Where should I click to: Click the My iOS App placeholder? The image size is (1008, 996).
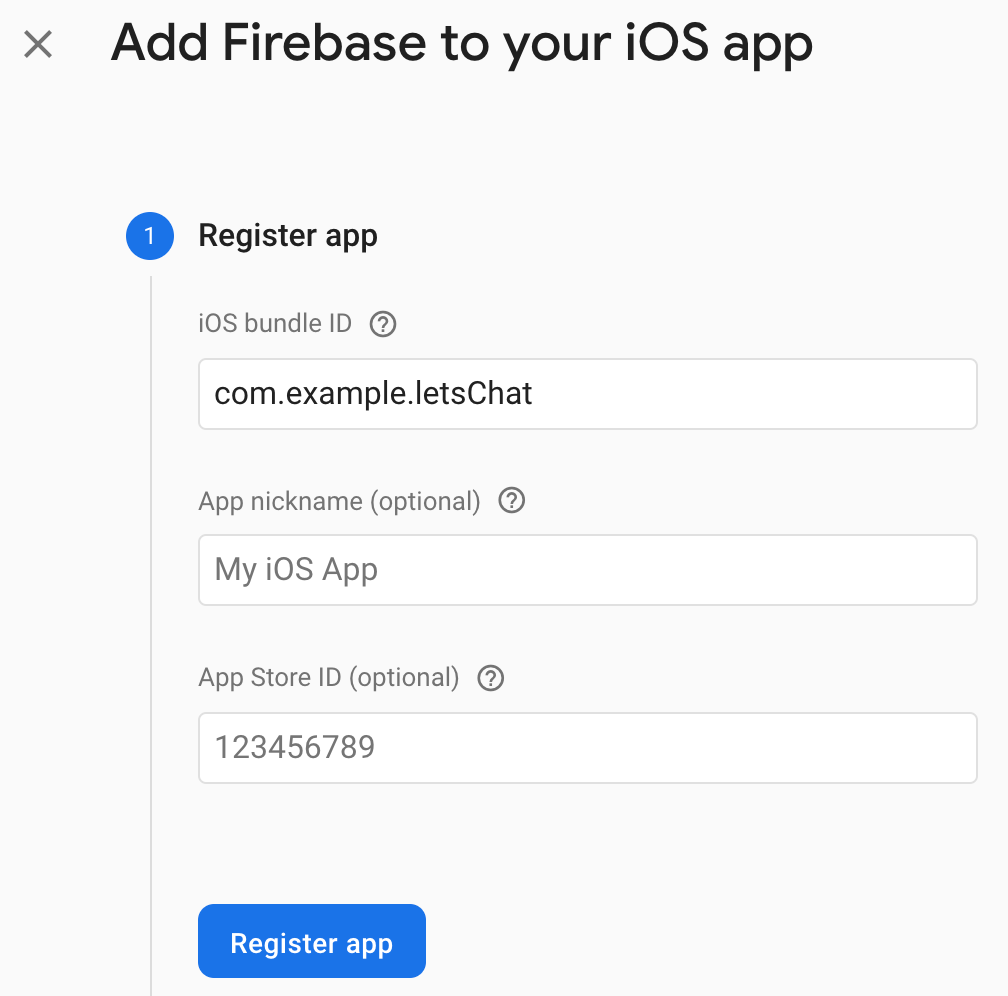pyautogui.click(x=296, y=570)
